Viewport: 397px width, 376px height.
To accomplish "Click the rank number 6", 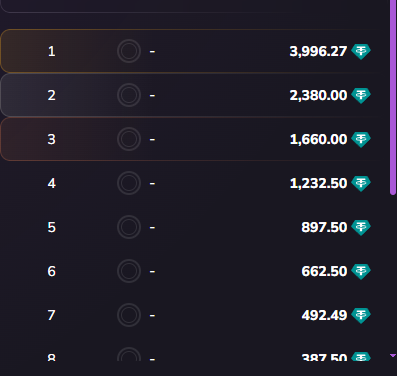I will click(51, 271).
